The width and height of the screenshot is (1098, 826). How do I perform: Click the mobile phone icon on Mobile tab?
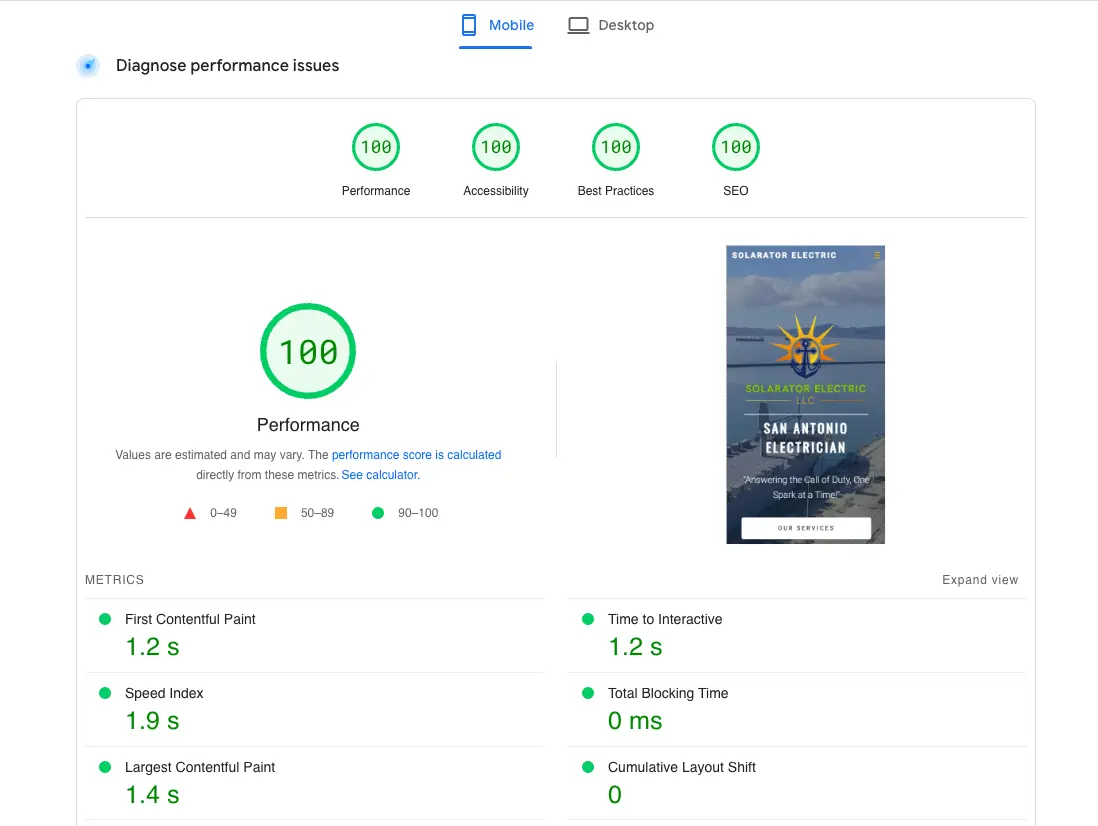pos(468,24)
